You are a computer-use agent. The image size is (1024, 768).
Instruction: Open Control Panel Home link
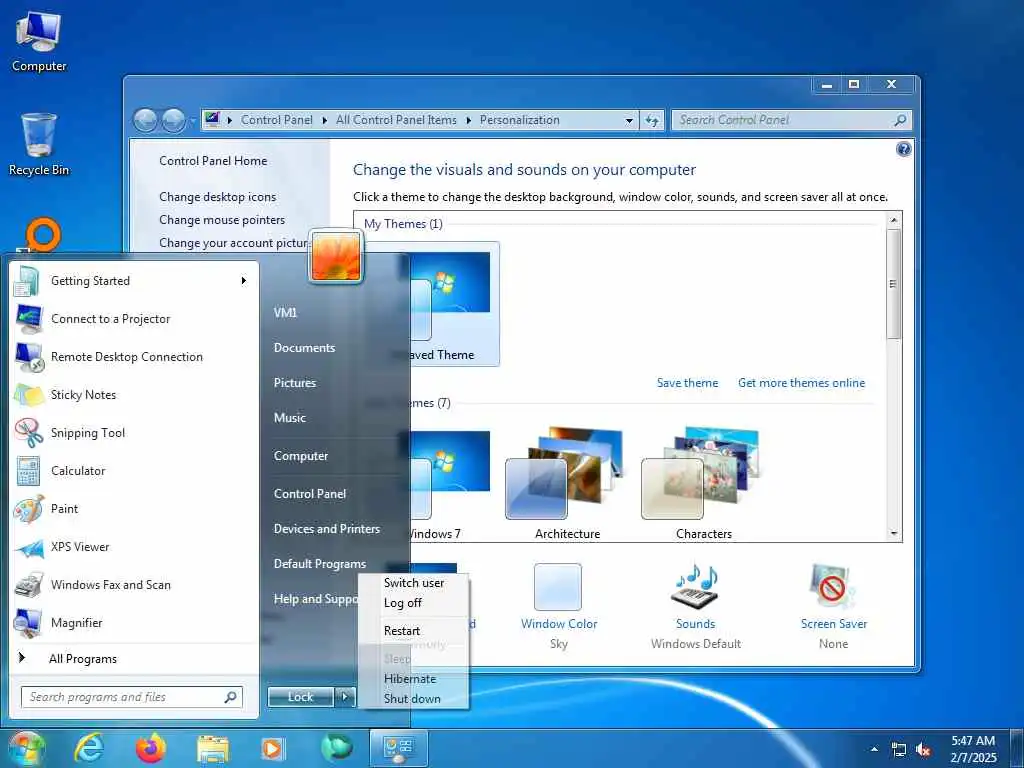coord(213,161)
